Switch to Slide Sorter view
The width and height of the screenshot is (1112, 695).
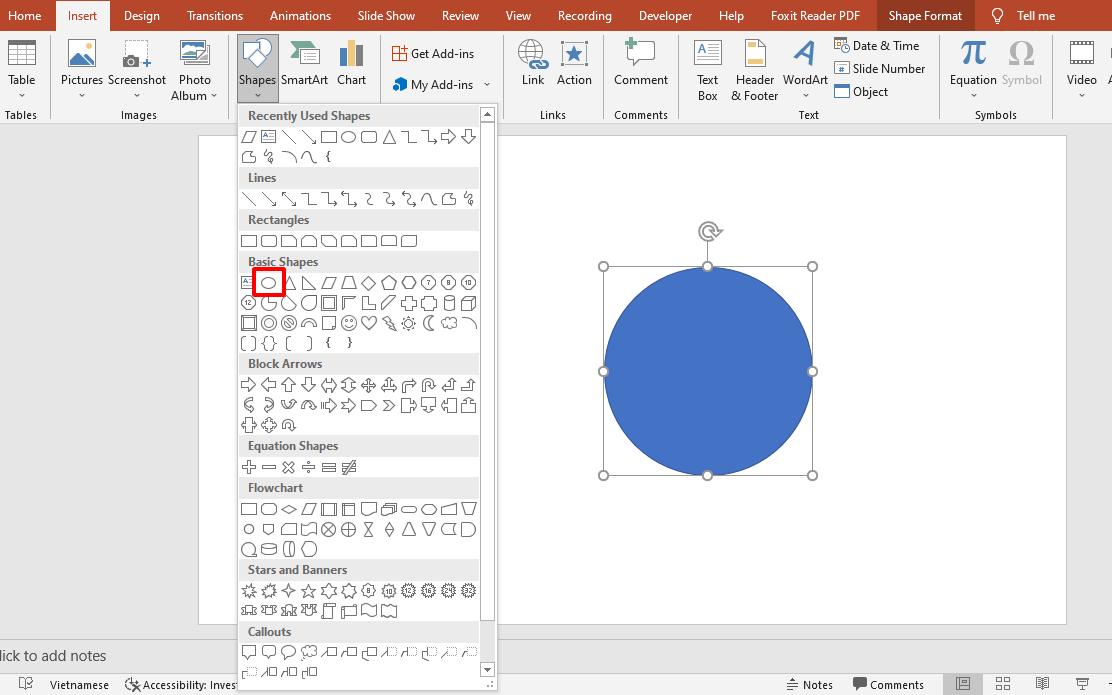(1002, 684)
